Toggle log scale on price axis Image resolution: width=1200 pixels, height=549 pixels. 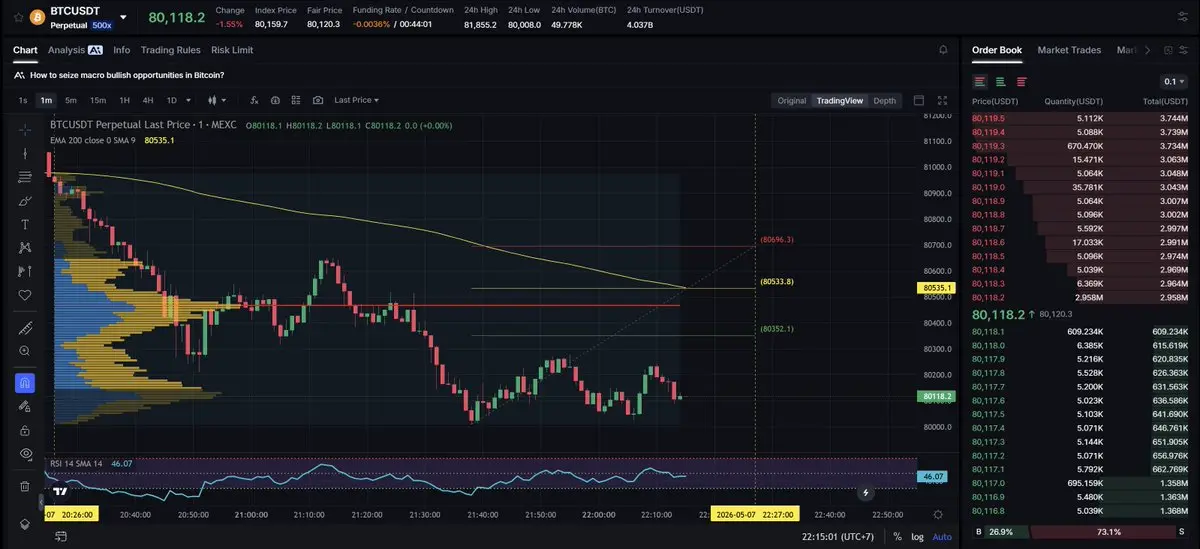(x=917, y=536)
